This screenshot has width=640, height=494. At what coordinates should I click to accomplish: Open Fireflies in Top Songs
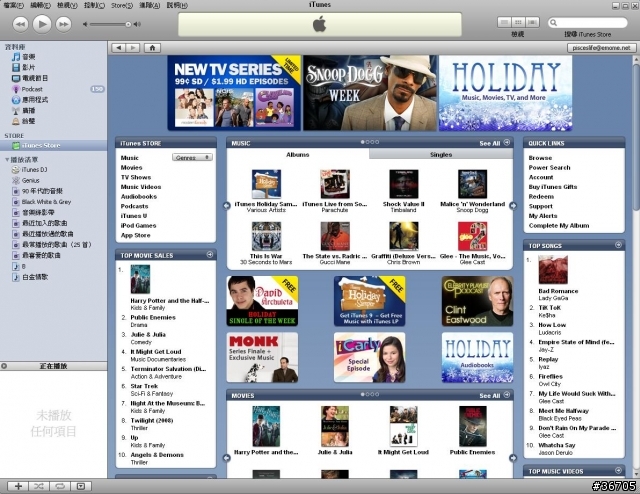tap(550, 376)
